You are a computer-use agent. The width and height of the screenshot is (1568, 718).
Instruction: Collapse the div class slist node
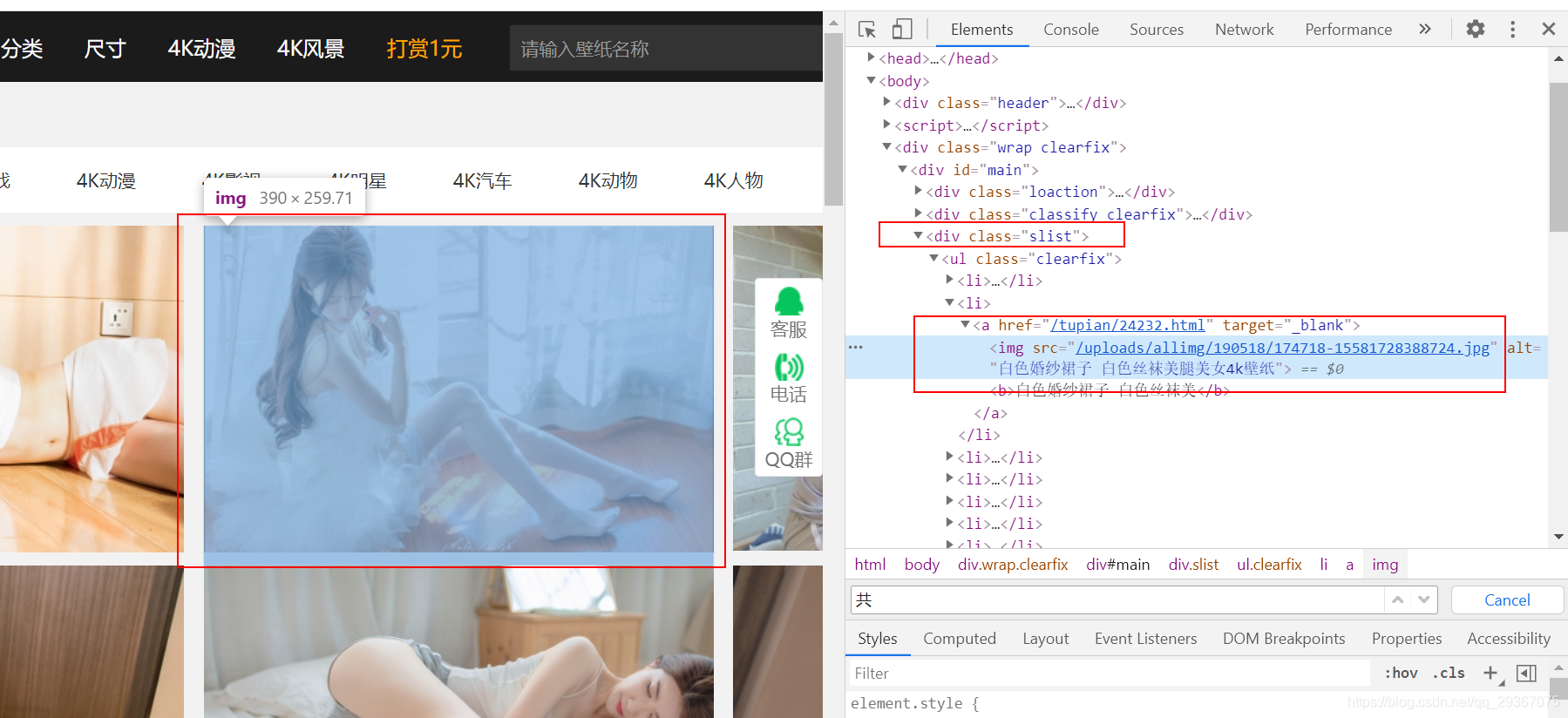coord(918,235)
